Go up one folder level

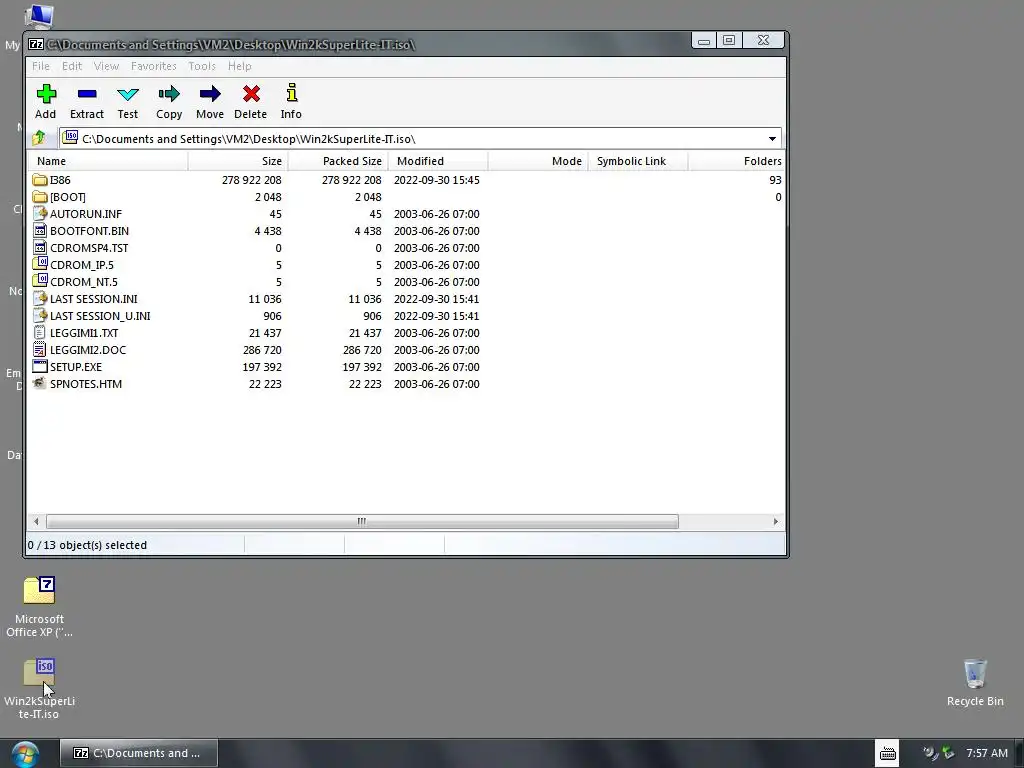point(39,138)
